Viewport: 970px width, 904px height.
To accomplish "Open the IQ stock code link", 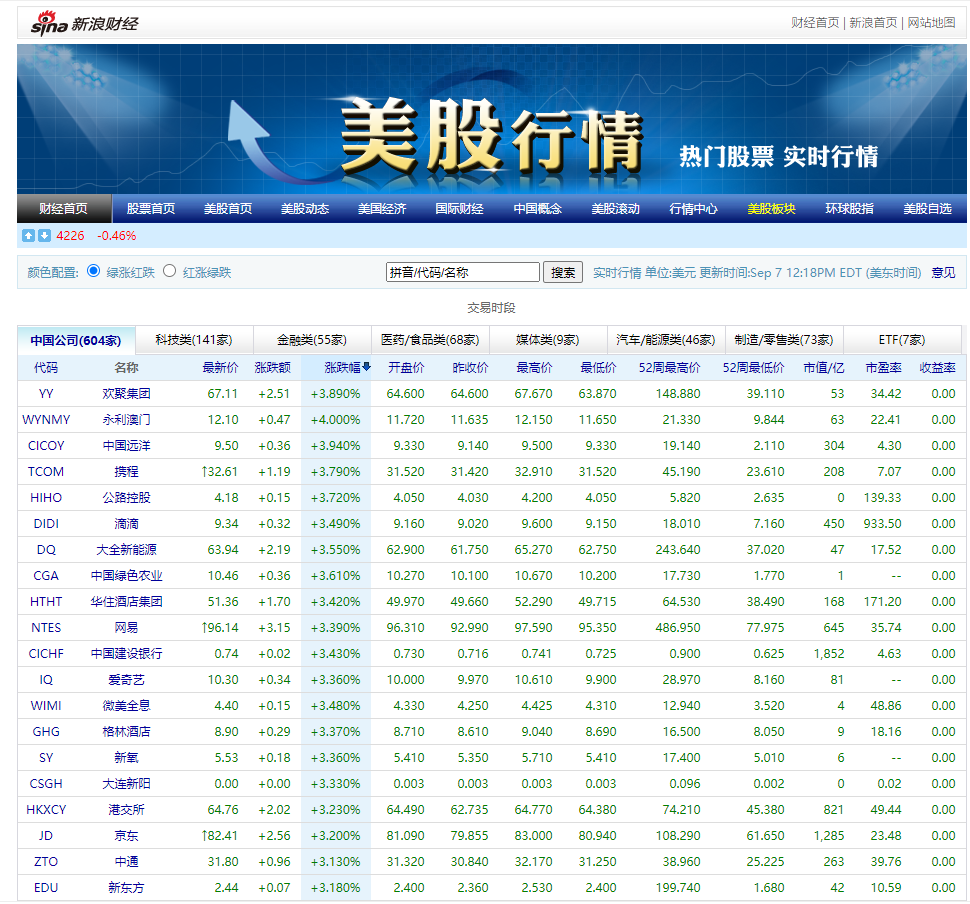I will click(46, 679).
